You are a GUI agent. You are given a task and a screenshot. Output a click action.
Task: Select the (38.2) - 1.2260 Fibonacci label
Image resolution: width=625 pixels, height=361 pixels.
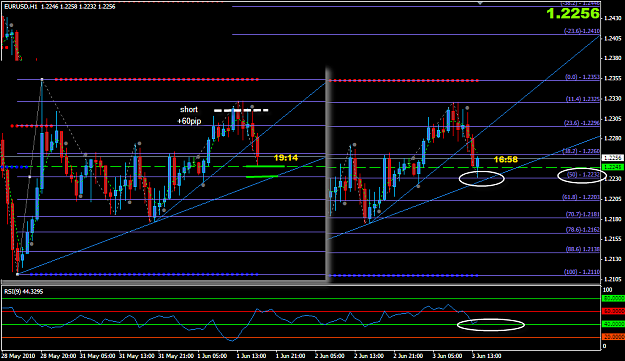pyautogui.click(x=582, y=151)
